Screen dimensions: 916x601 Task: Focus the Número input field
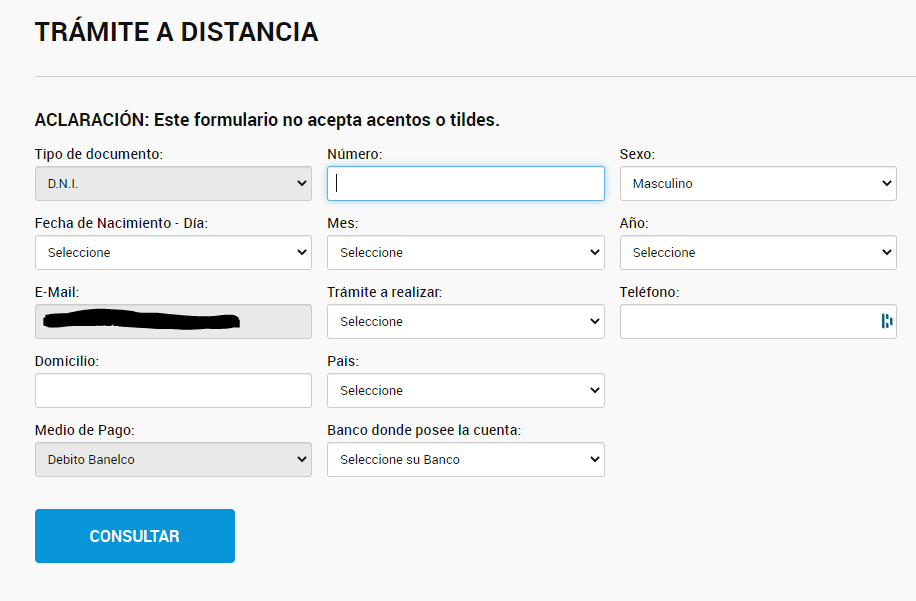pos(466,183)
